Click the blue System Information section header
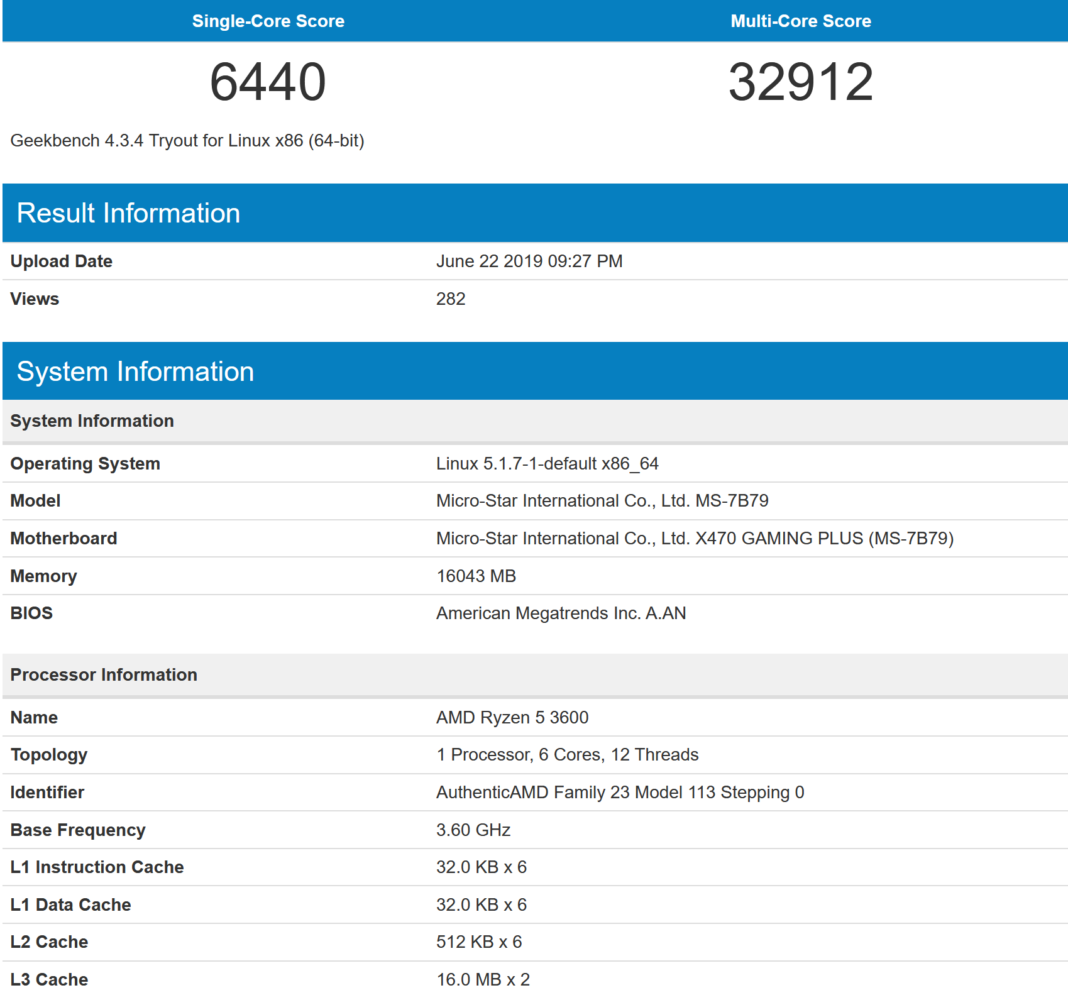 pyautogui.click(x=535, y=371)
